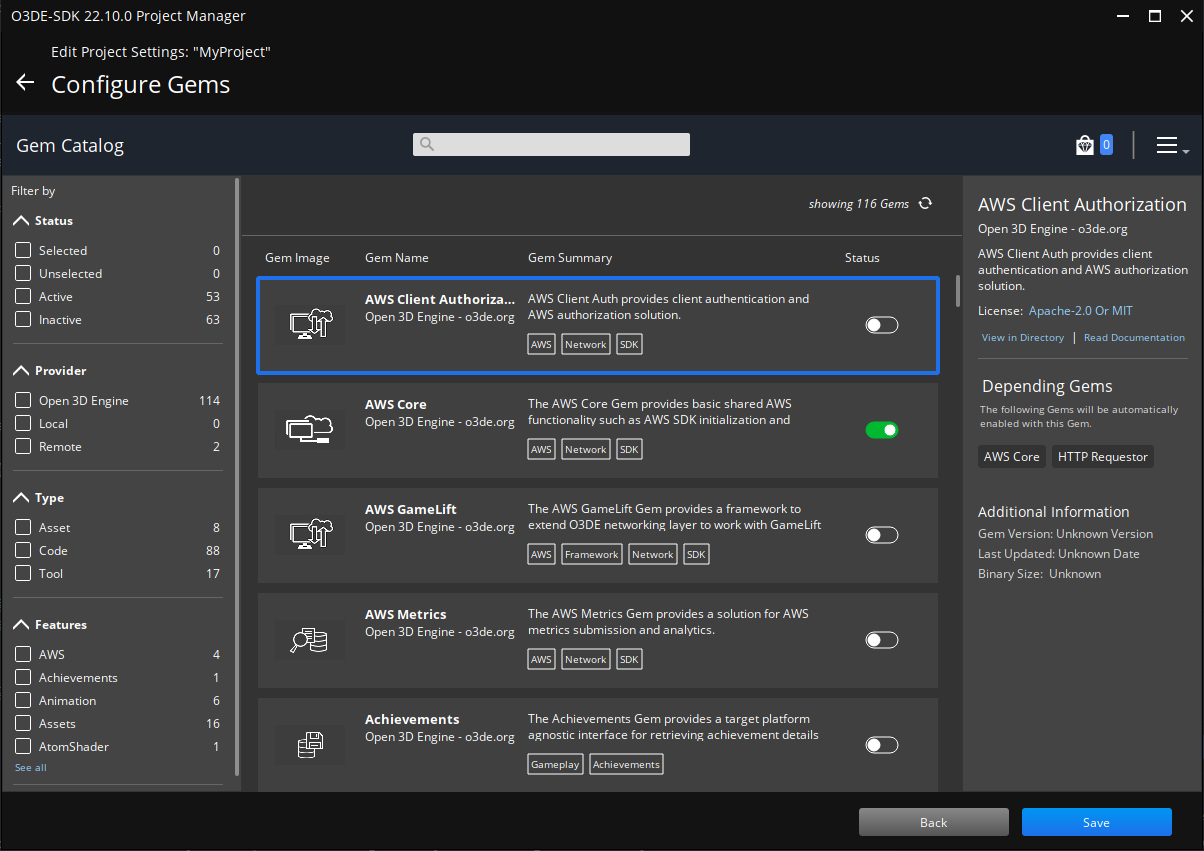Disable the AWS Core gem
Viewport: 1204px width, 851px height.
point(882,430)
